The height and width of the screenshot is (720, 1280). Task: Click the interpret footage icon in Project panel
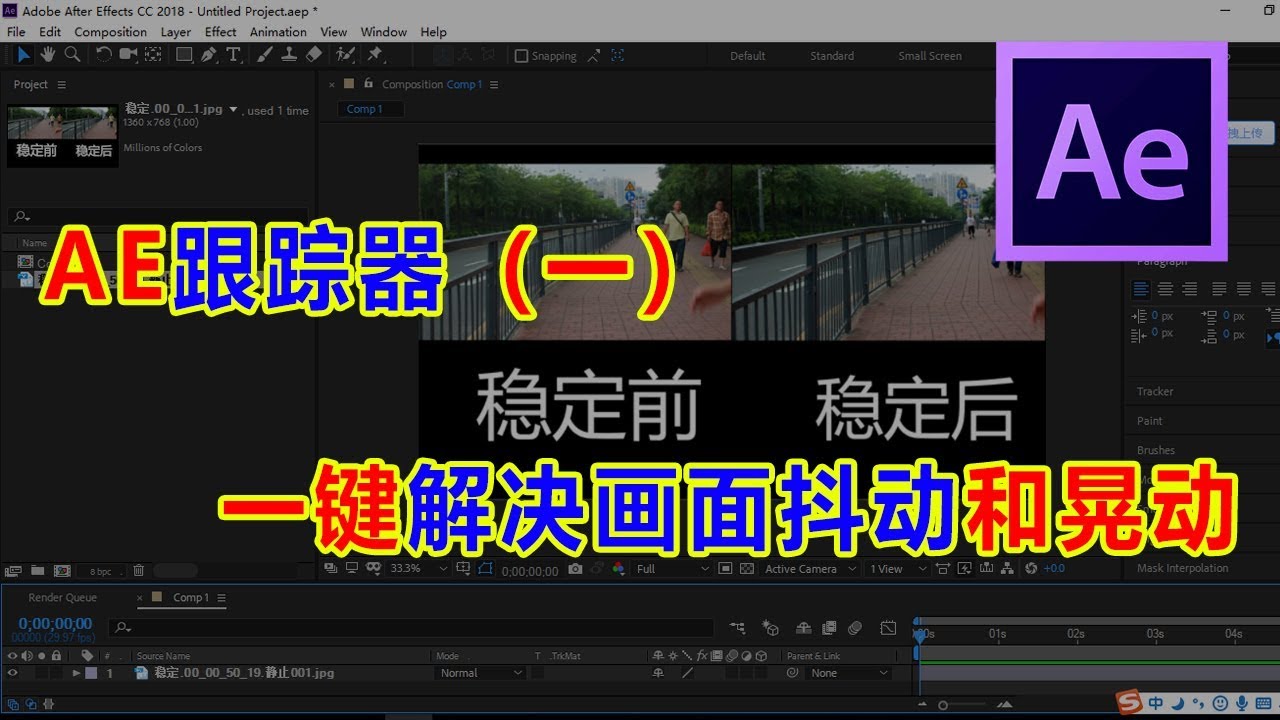pyautogui.click(x=13, y=571)
